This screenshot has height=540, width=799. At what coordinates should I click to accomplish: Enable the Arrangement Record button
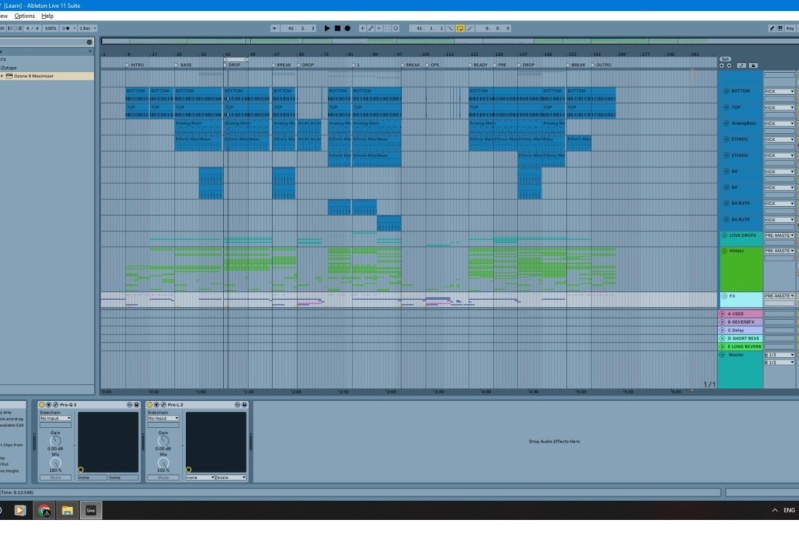pos(348,29)
